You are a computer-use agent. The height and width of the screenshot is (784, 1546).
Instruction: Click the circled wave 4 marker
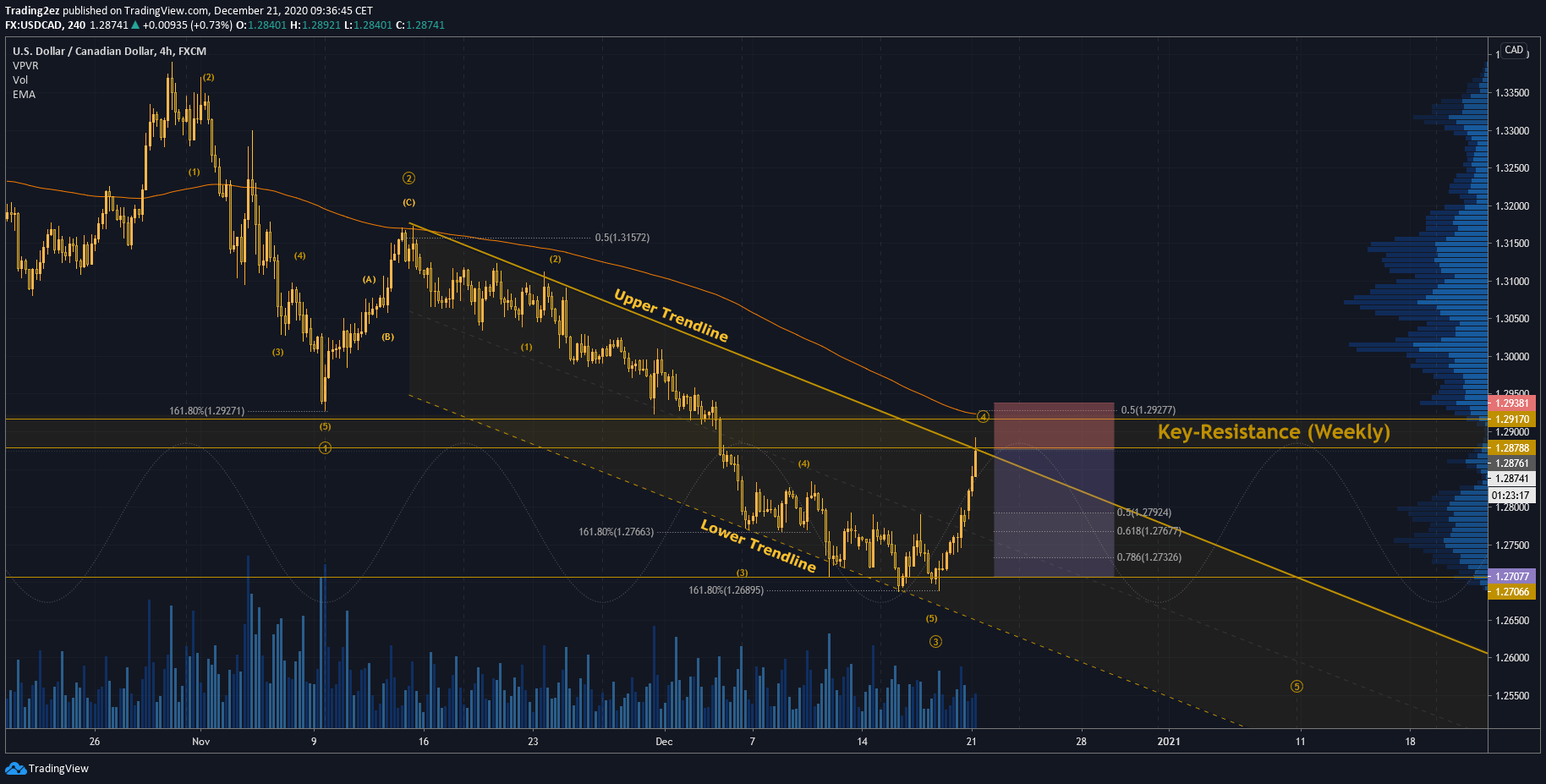[983, 417]
